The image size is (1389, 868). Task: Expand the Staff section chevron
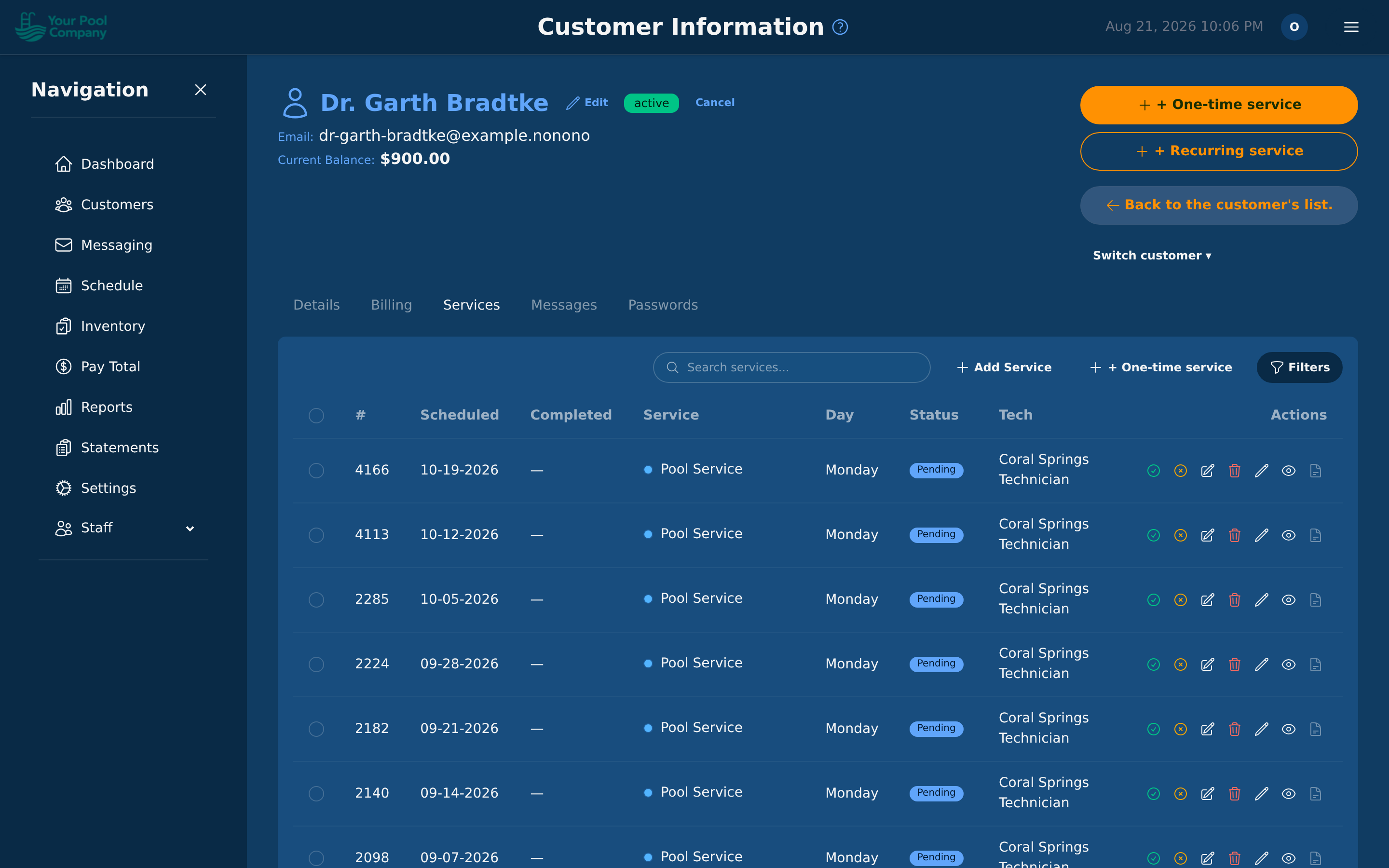[190, 529]
